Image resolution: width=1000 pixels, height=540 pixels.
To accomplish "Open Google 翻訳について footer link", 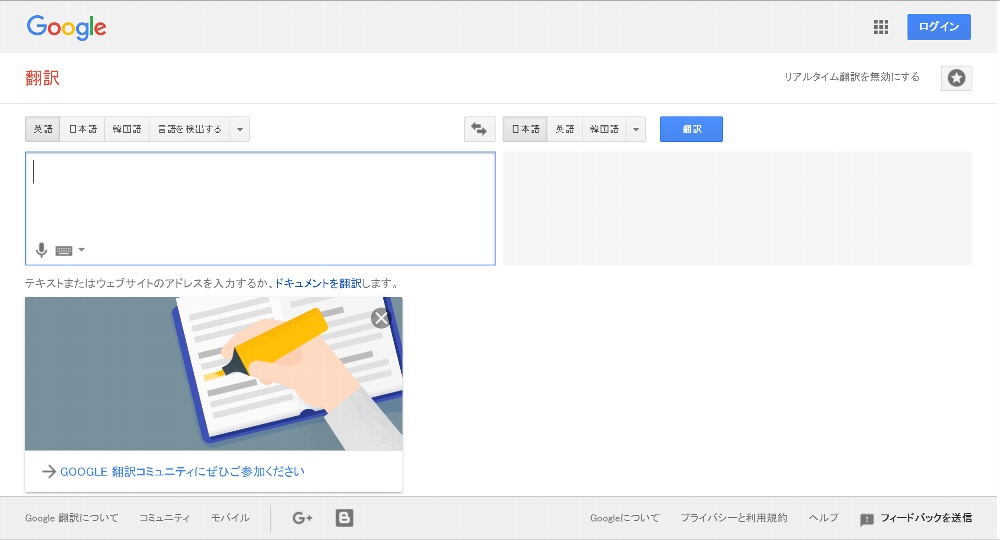I will [71, 518].
